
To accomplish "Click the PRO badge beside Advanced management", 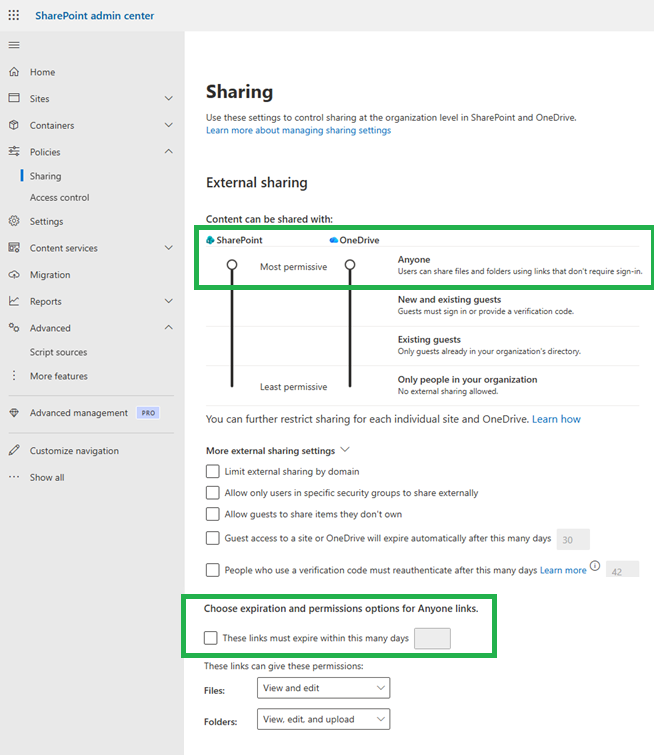I will click(x=148, y=413).
